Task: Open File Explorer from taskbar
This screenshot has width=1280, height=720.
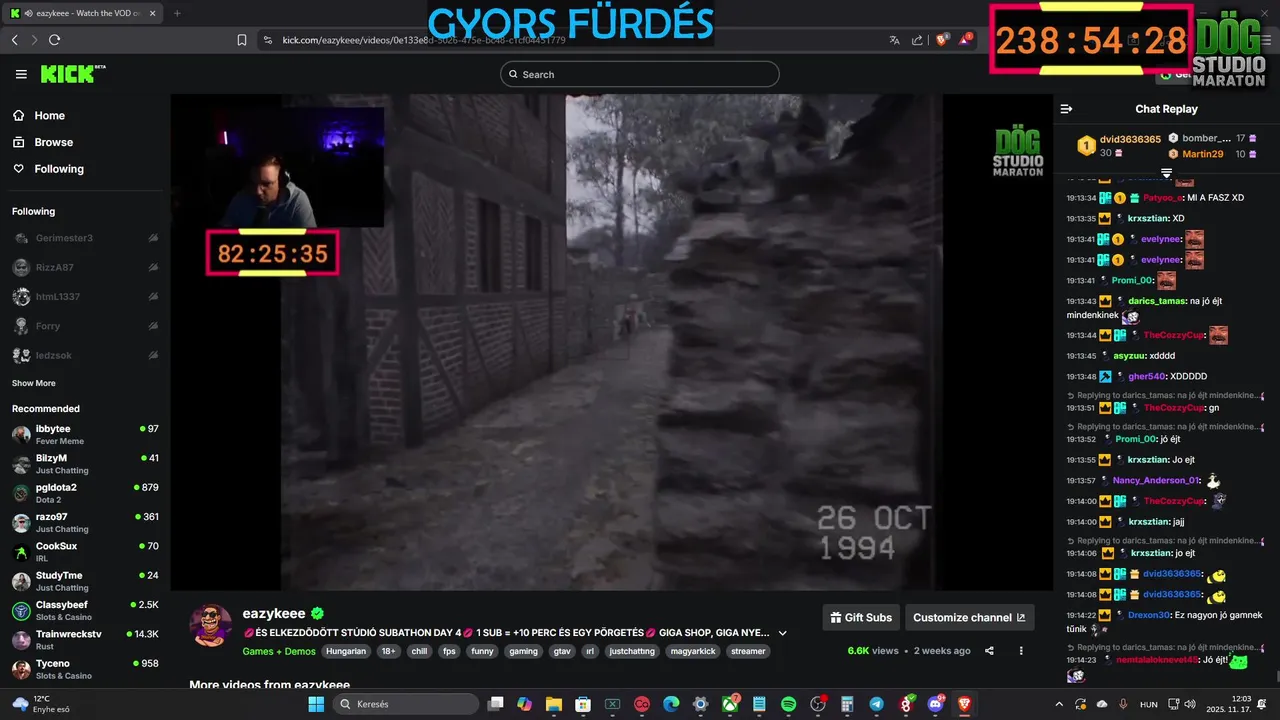Action: [553, 704]
